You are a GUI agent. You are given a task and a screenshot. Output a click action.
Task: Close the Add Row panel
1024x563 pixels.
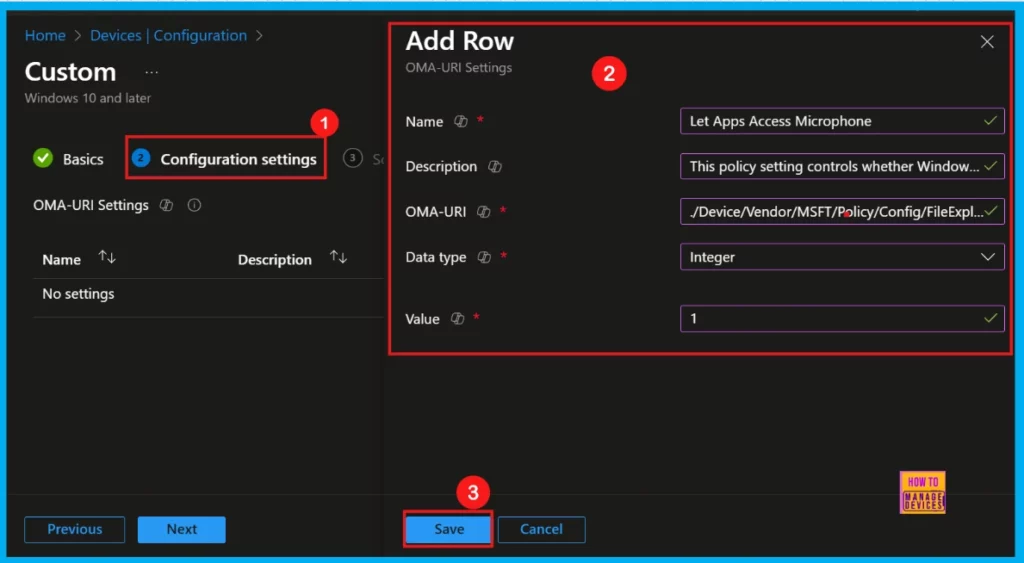(987, 42)
